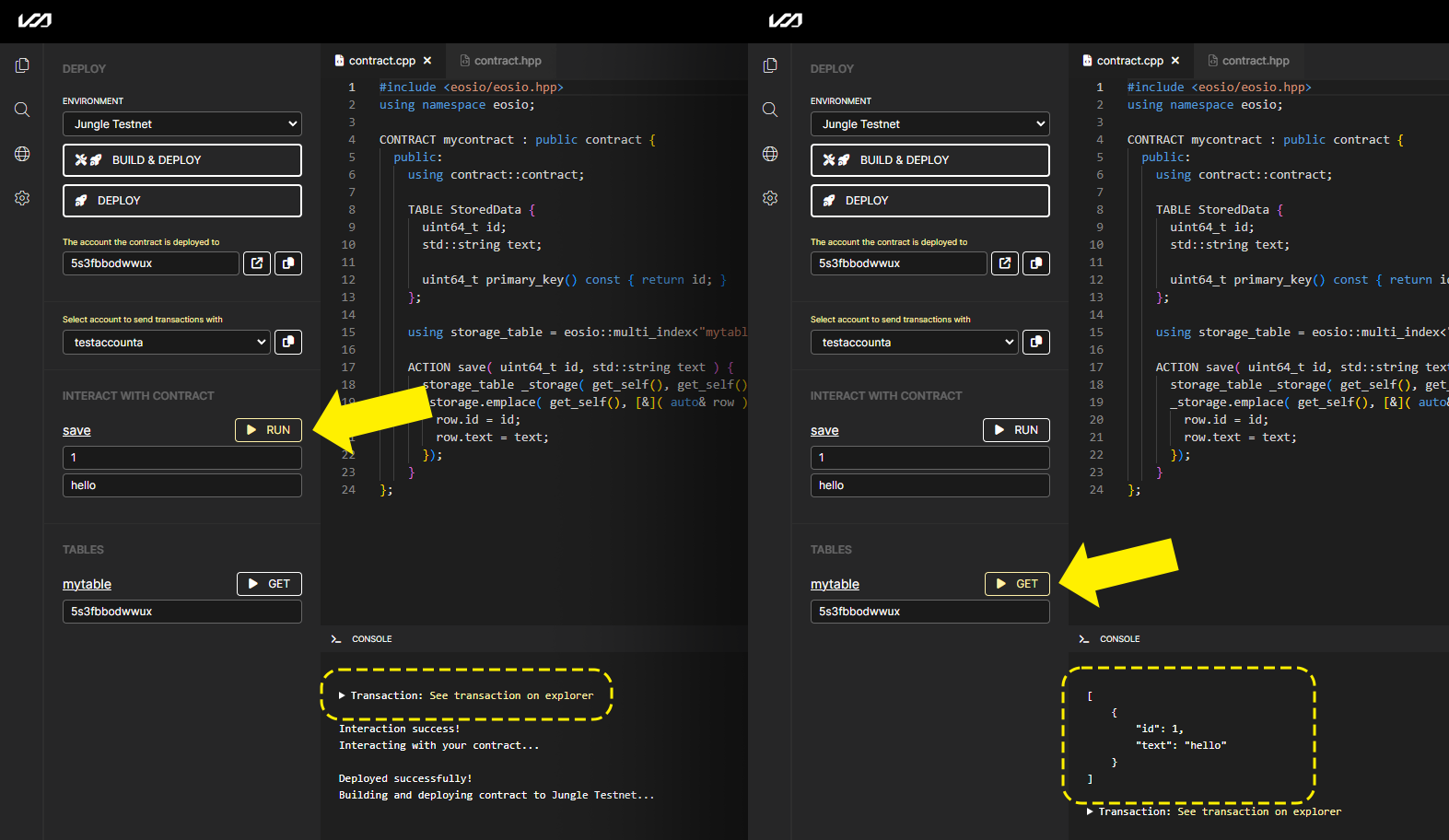Screen dimensions: 1449x840
Task: Open Jungle Testnet environment dropdown, left panel
Action: click(x=182, y=124)
